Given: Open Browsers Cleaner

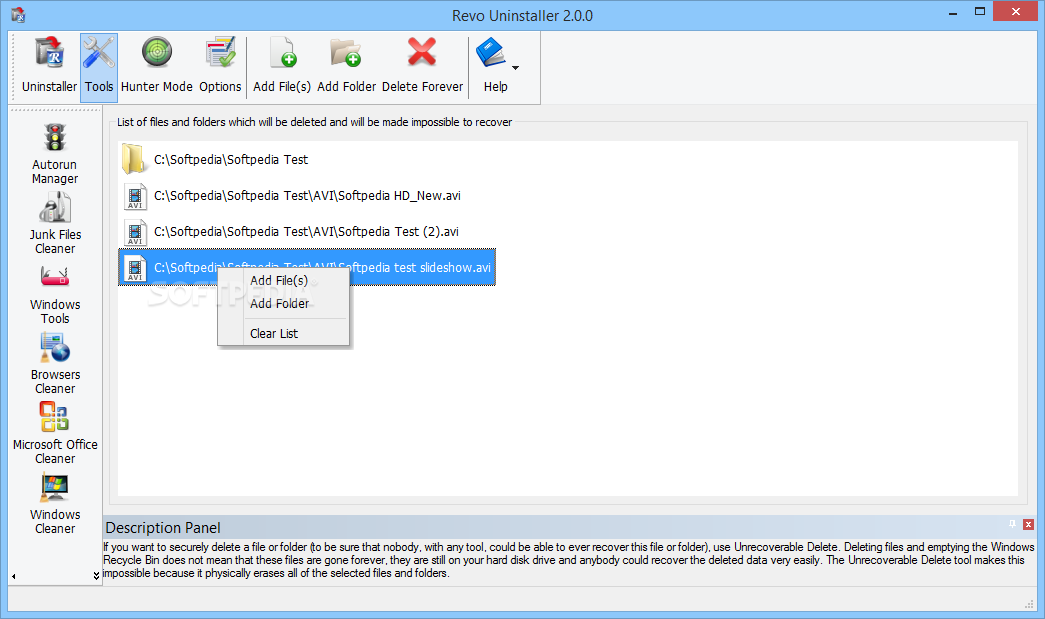Looking at the screenshot, I should [55, 364].
